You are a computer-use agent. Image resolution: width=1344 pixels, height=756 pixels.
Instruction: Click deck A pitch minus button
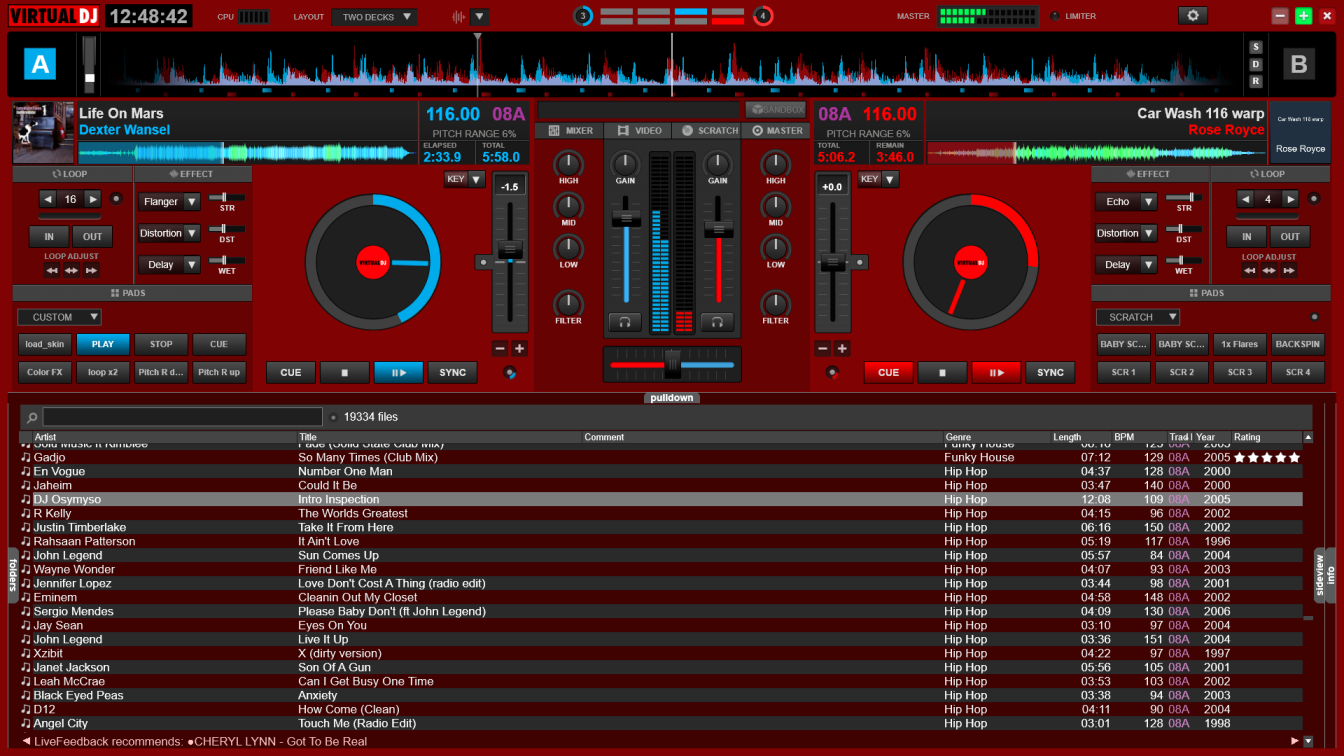coord(500,349)
